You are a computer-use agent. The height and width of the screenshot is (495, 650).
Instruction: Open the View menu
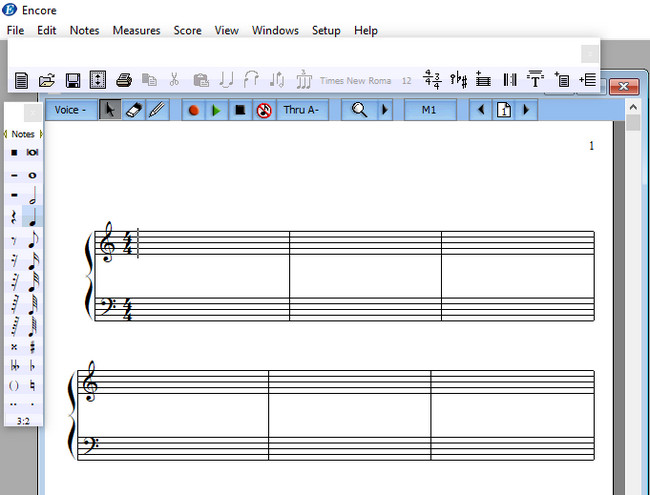click(x=226, y=30)
